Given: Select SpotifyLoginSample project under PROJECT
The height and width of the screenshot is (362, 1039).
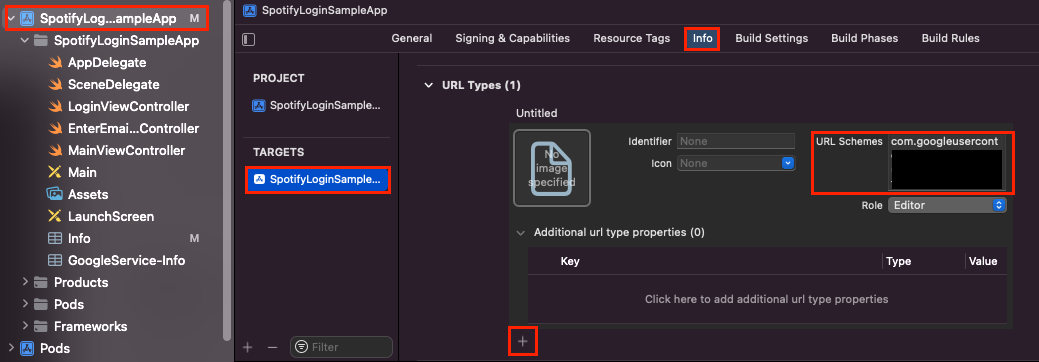Looking at the screenshot, I should [317, 105].
